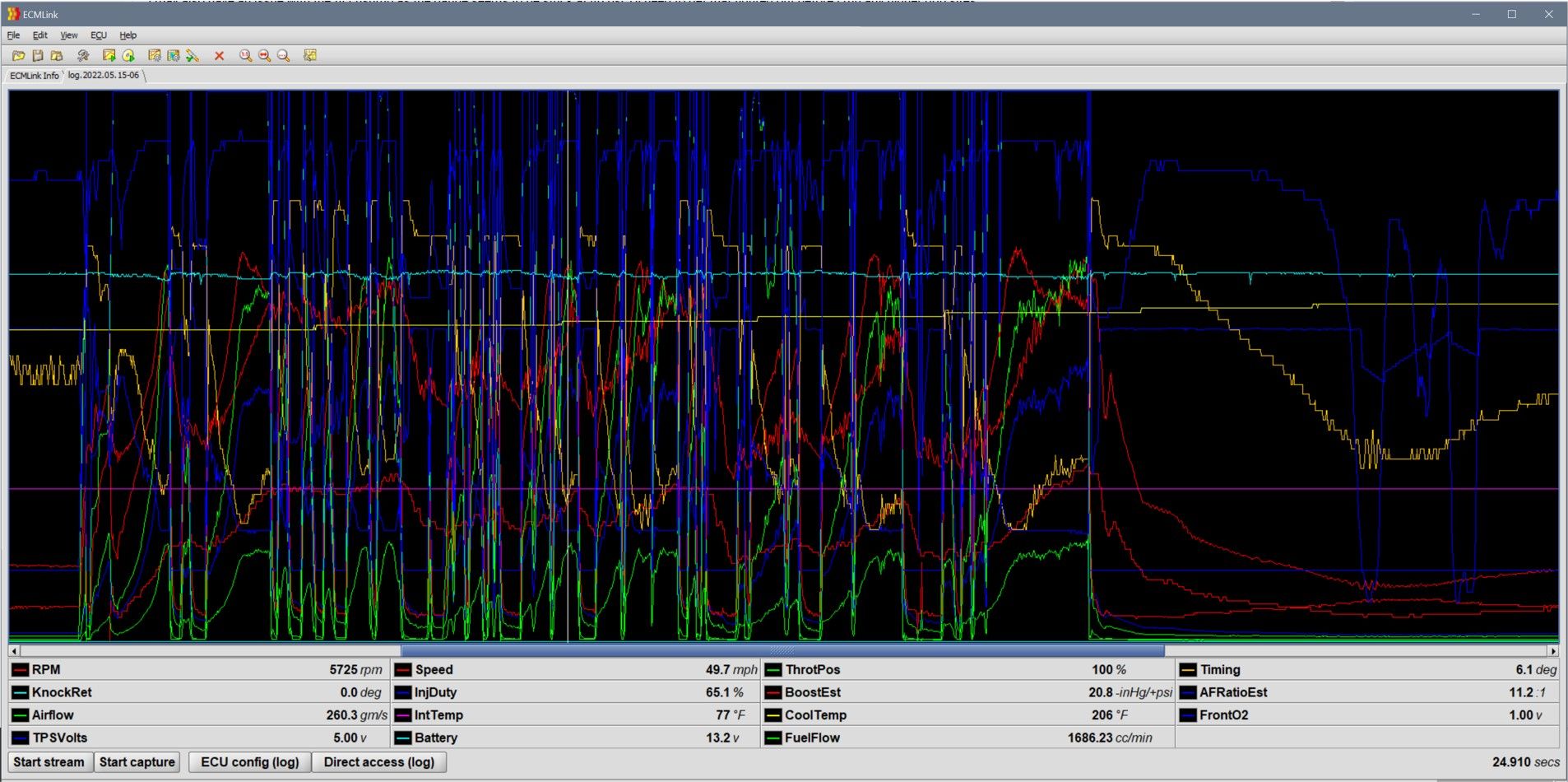Screen dimensions: 1568x782
Task: Close the ECMLink window
Action: click(1548, 14)
